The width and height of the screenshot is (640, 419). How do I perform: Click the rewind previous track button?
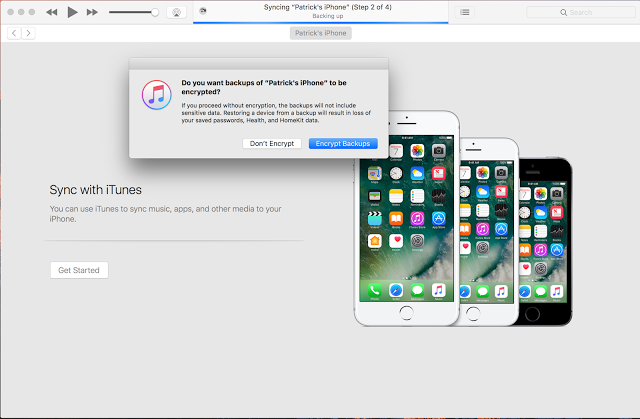click(51, 12)
